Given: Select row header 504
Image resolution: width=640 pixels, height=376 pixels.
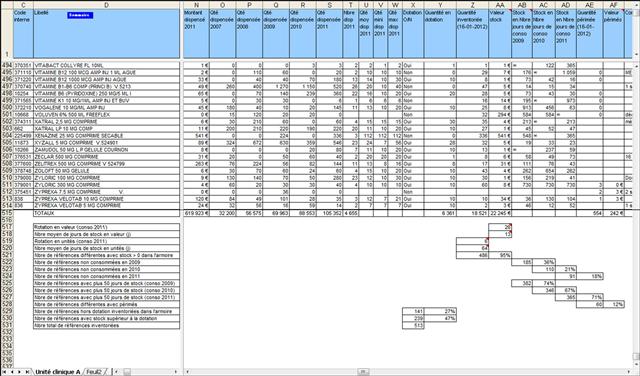Looking at the screenshot, I should pos(7,136).
